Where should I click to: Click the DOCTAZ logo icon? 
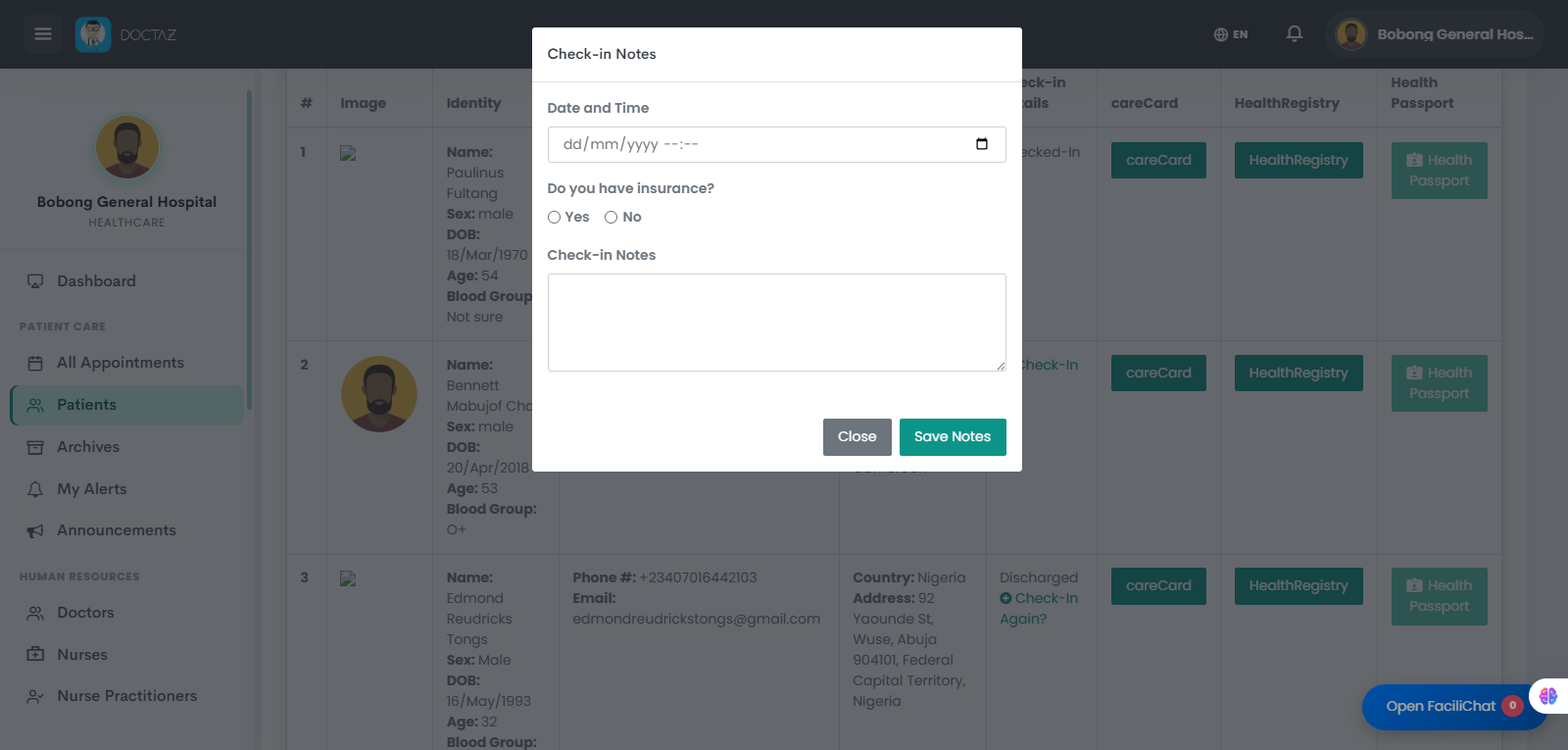tap(93, 34)
